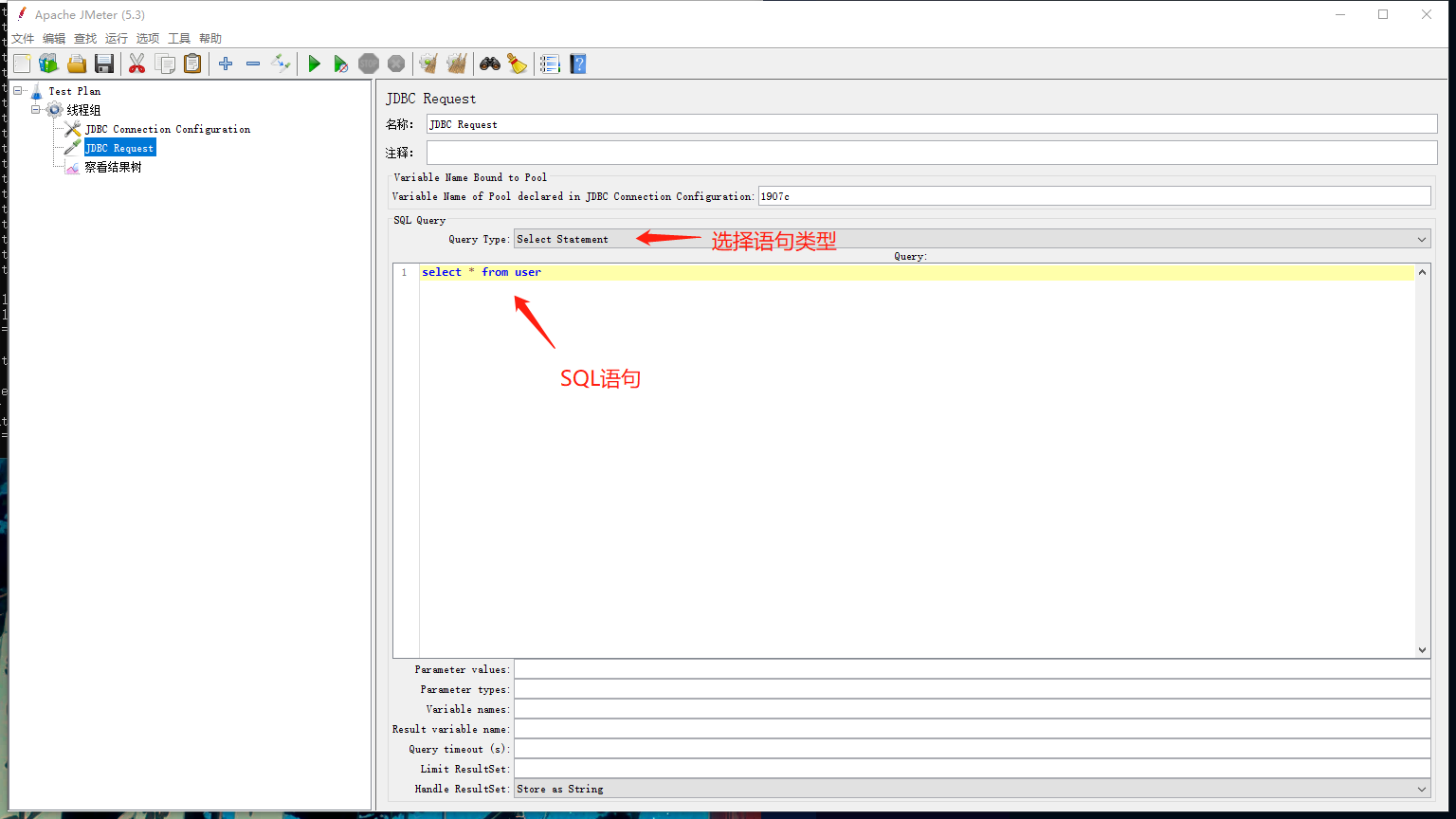Click Start no pauses icon
Image resolution: width=1456 pixels, height=819 pixels.
pos(341,64)
